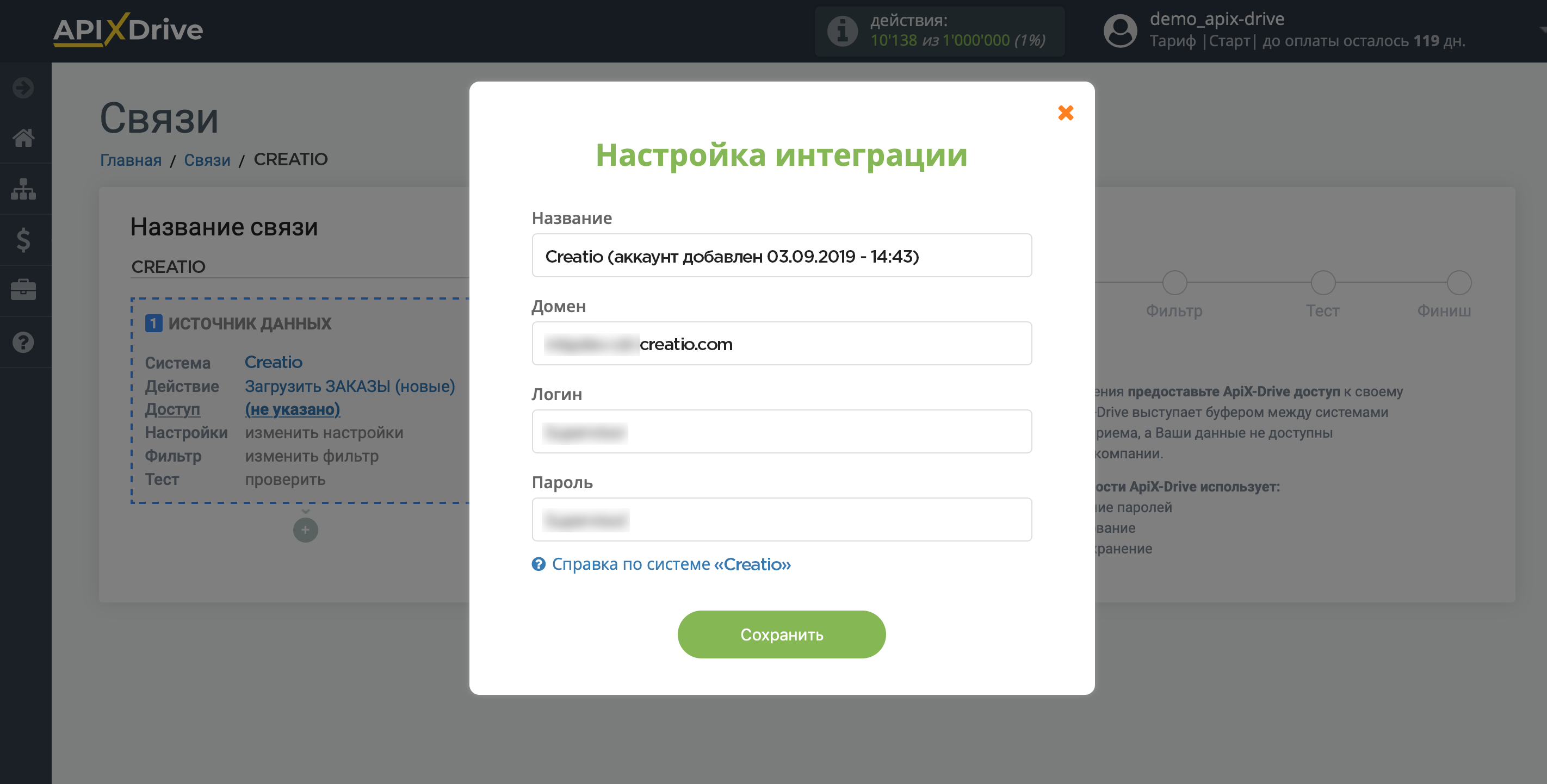Click изменить фильтр link
1547x784 pixels.
tap(312, 456)
